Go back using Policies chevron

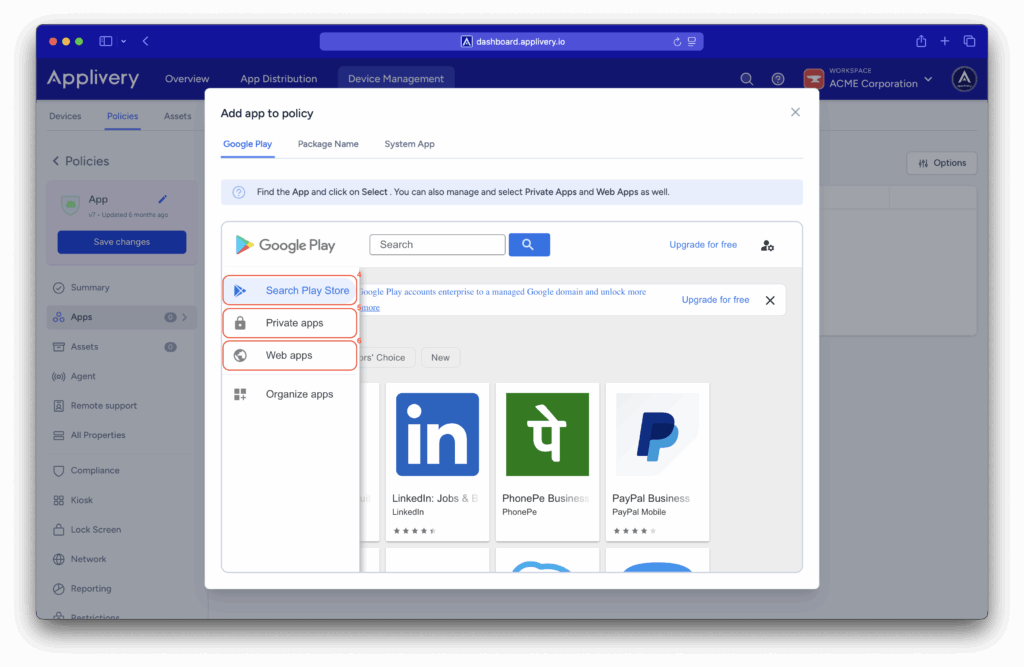pyautogui.click(x=56, y=161)
